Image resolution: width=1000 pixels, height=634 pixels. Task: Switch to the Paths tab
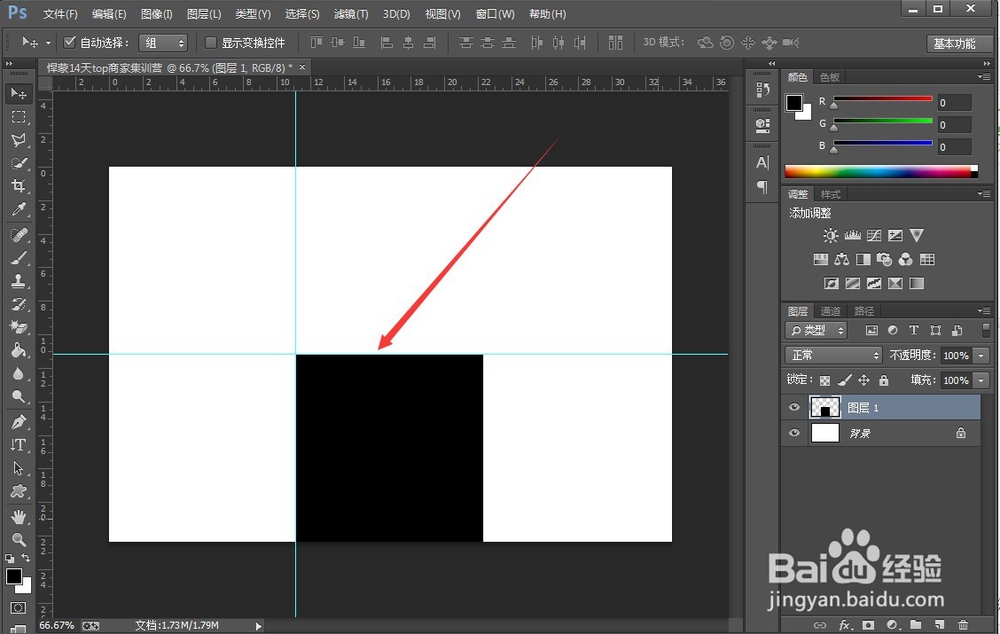(x=864, y=311)
